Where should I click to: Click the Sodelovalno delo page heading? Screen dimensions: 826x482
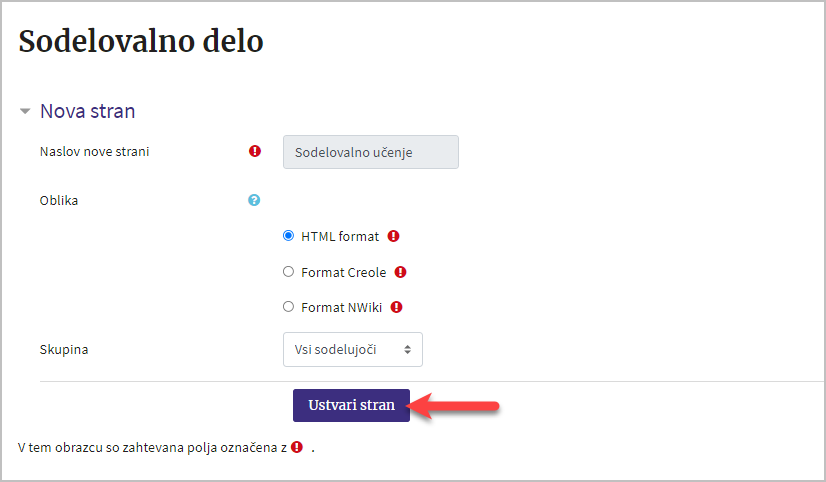tap(141, 41)
